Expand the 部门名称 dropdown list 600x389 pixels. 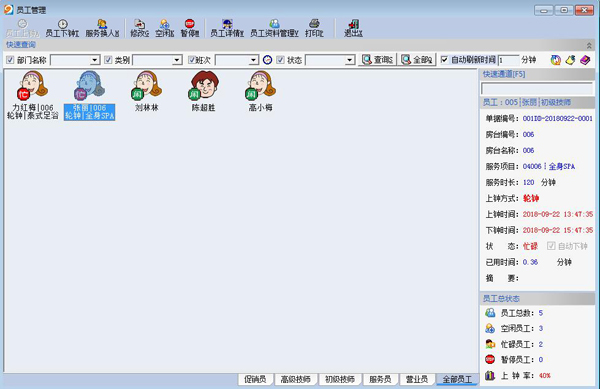click(x=95, y=60)
